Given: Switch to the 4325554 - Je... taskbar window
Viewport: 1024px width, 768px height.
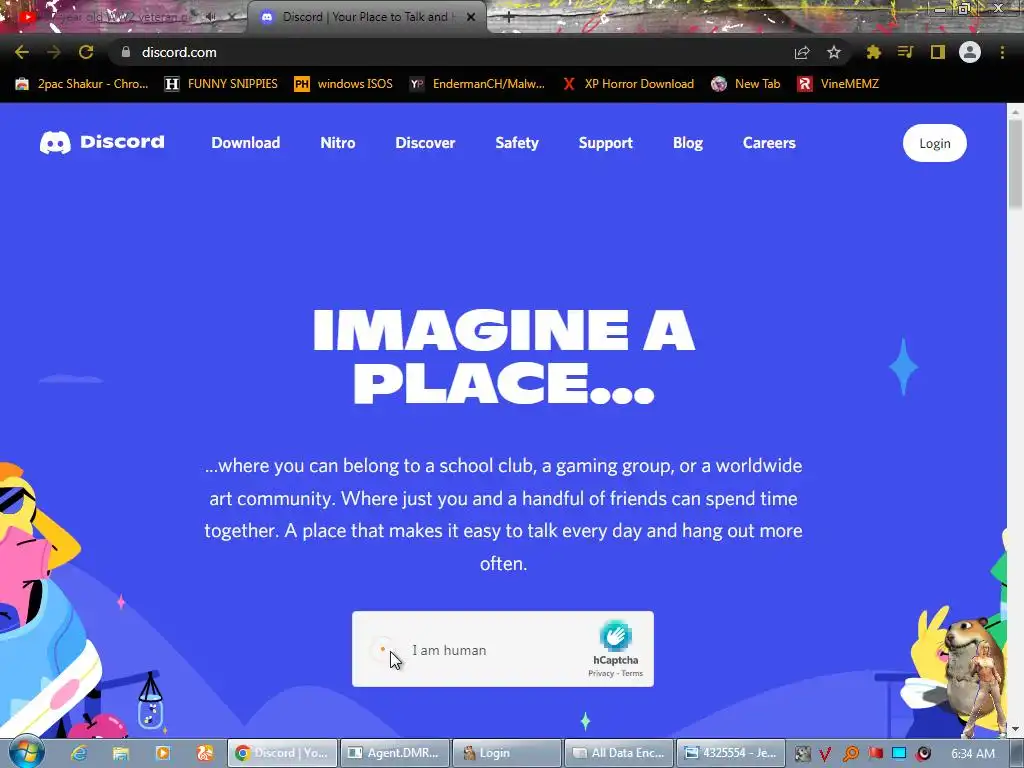Looking at the screenshot, I should tap(731, 753).
